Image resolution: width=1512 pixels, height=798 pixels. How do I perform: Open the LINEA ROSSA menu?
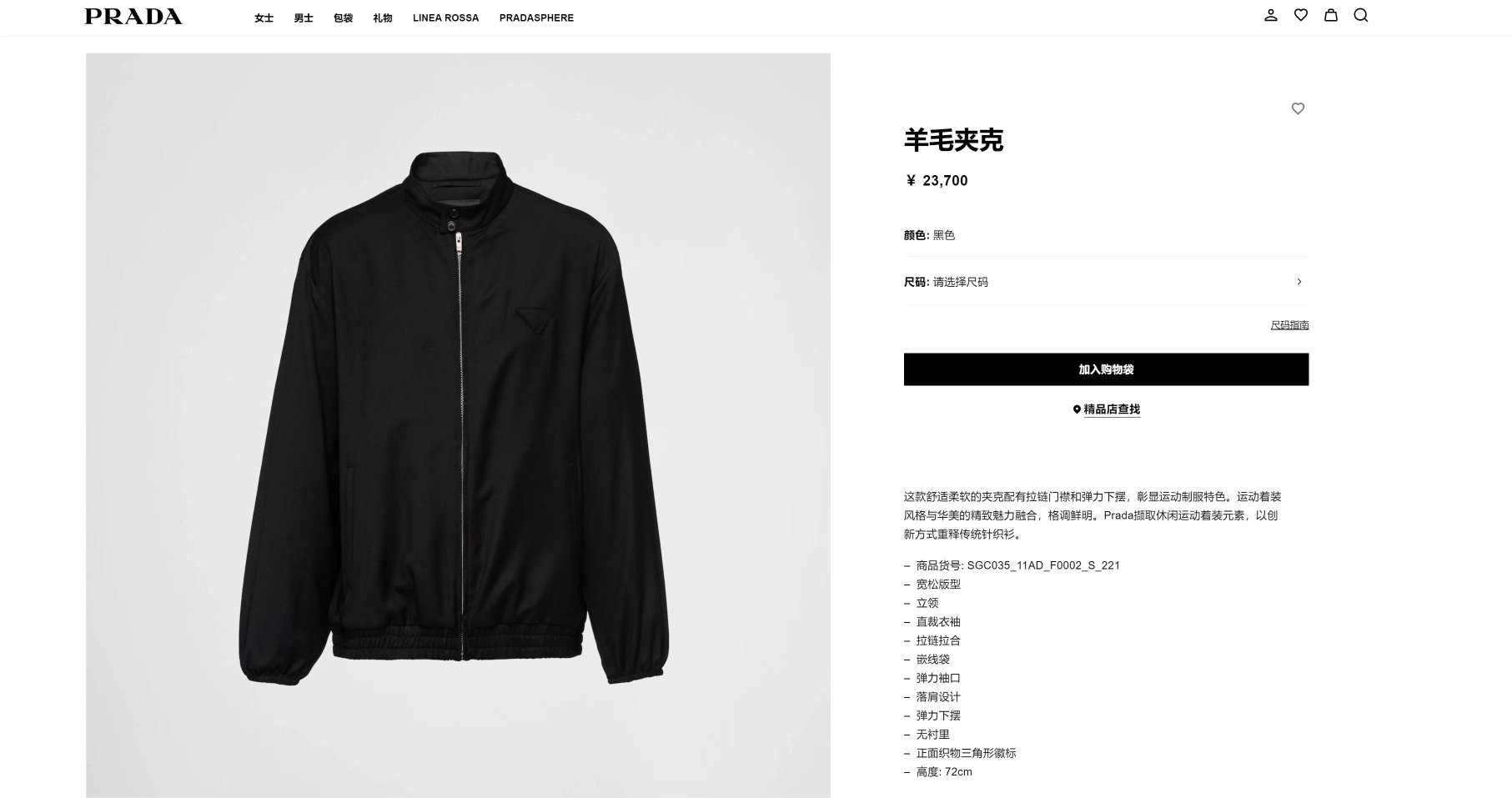[445, 18]
